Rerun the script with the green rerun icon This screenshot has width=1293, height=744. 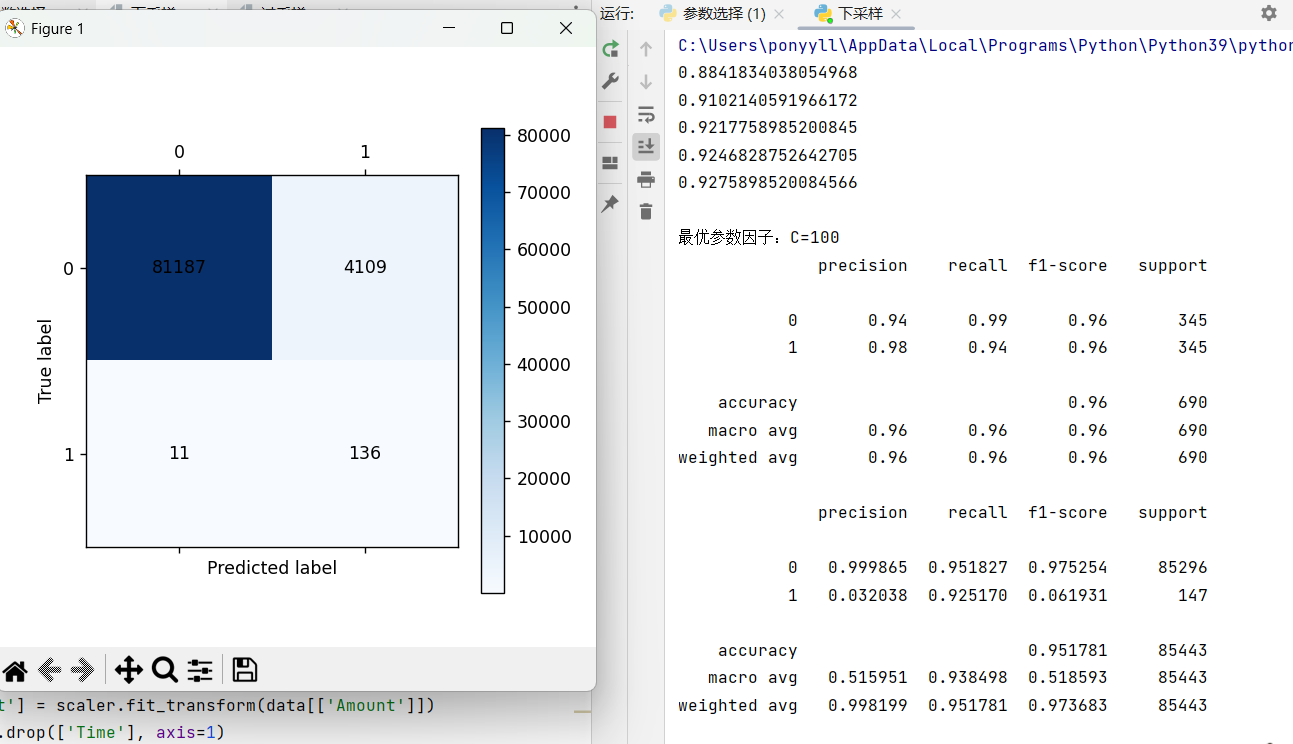tap(610, 49)
